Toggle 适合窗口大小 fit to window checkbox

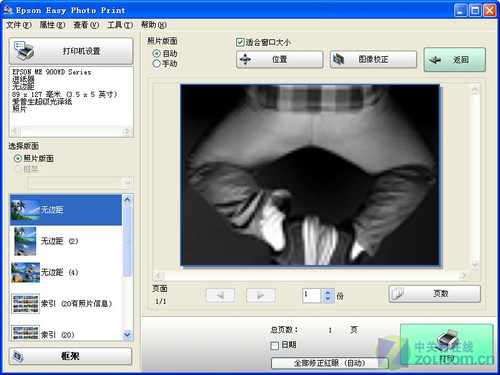240,42
